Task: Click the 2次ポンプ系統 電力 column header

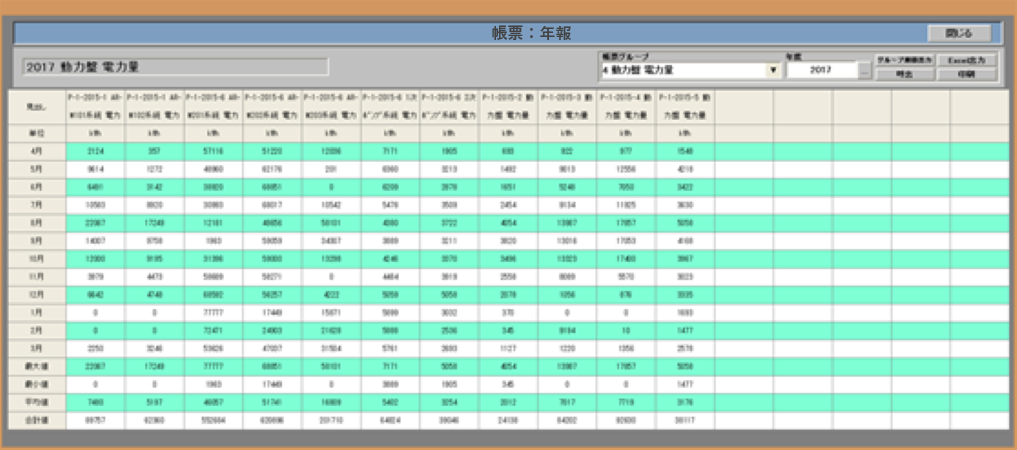Action: click(x=449, y=107)
